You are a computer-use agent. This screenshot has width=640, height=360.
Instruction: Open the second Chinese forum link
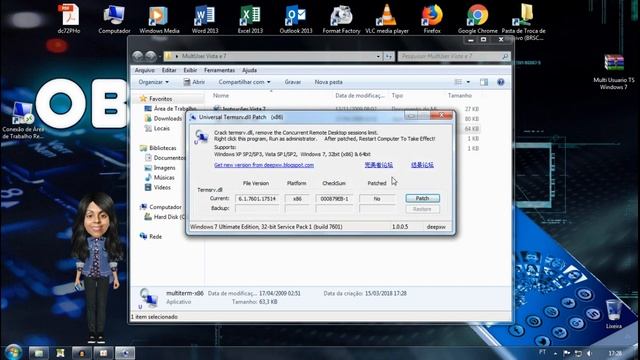422,165
